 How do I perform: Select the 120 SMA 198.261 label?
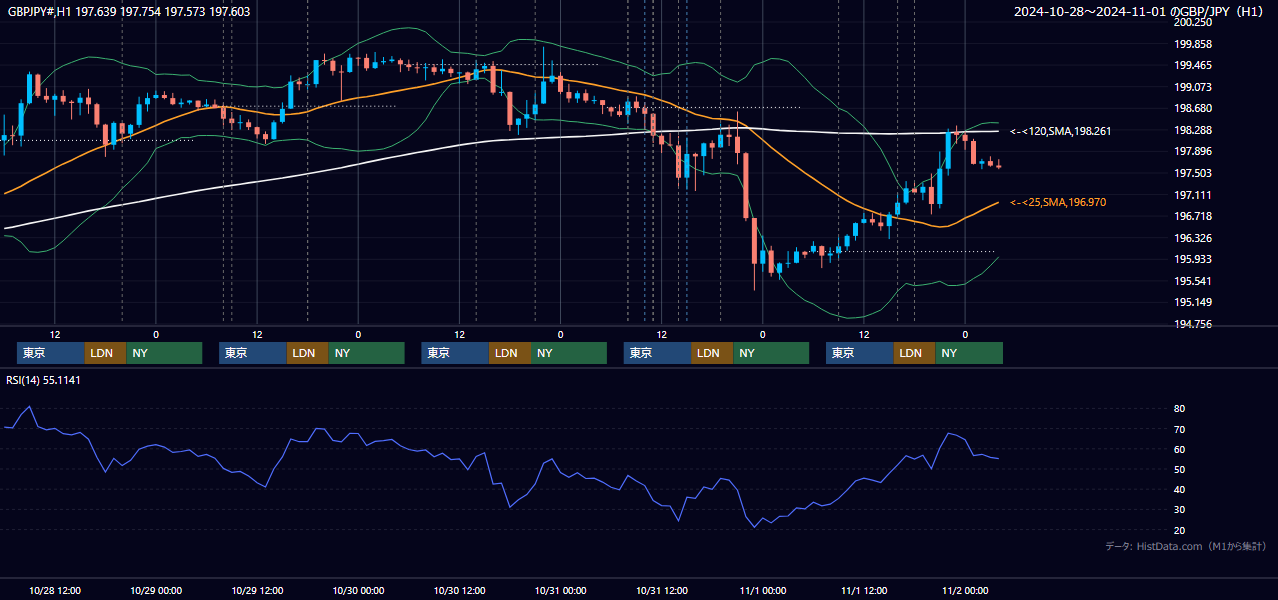1061,131
